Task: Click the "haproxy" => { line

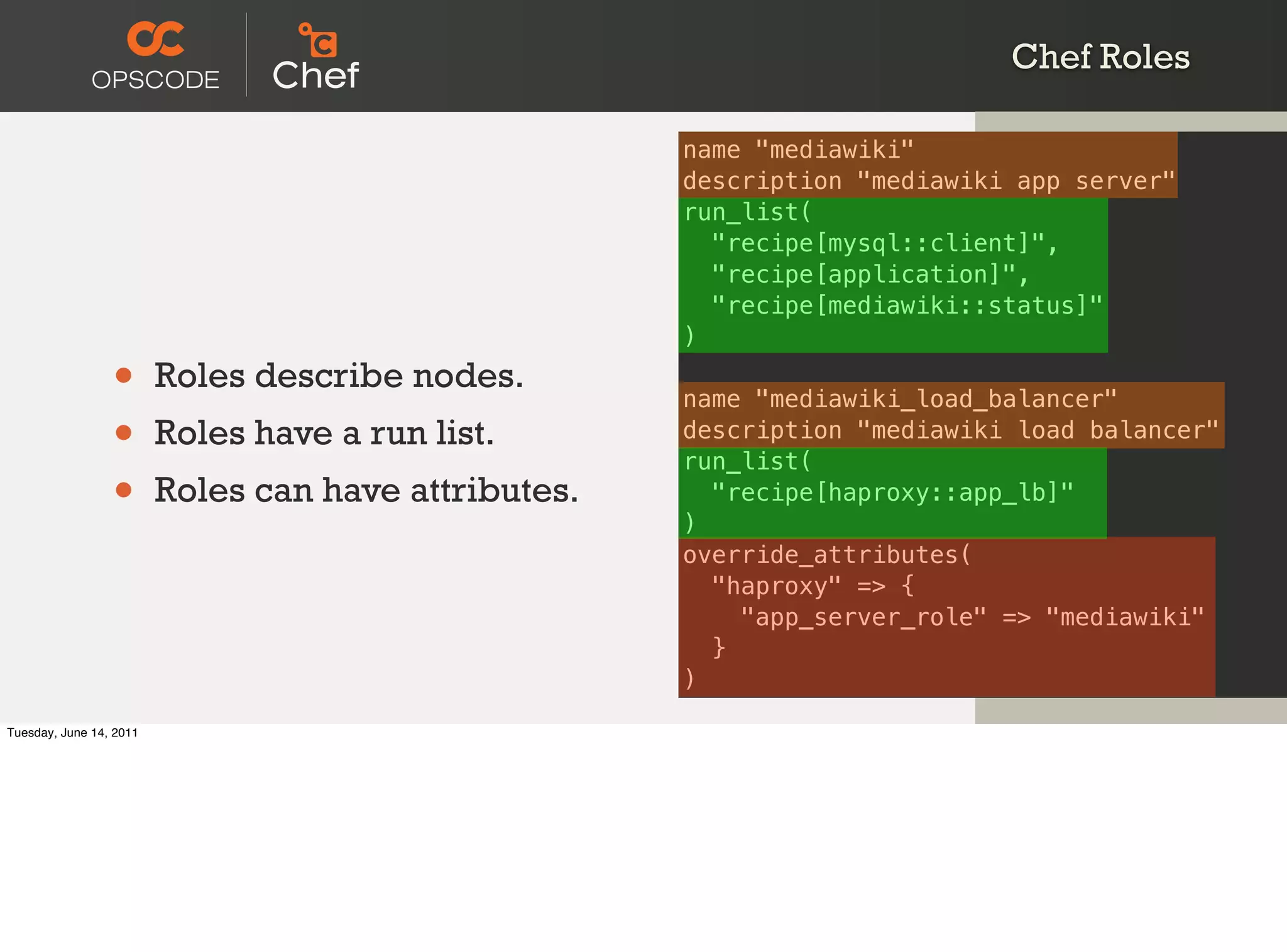Action: click(813, 586)
